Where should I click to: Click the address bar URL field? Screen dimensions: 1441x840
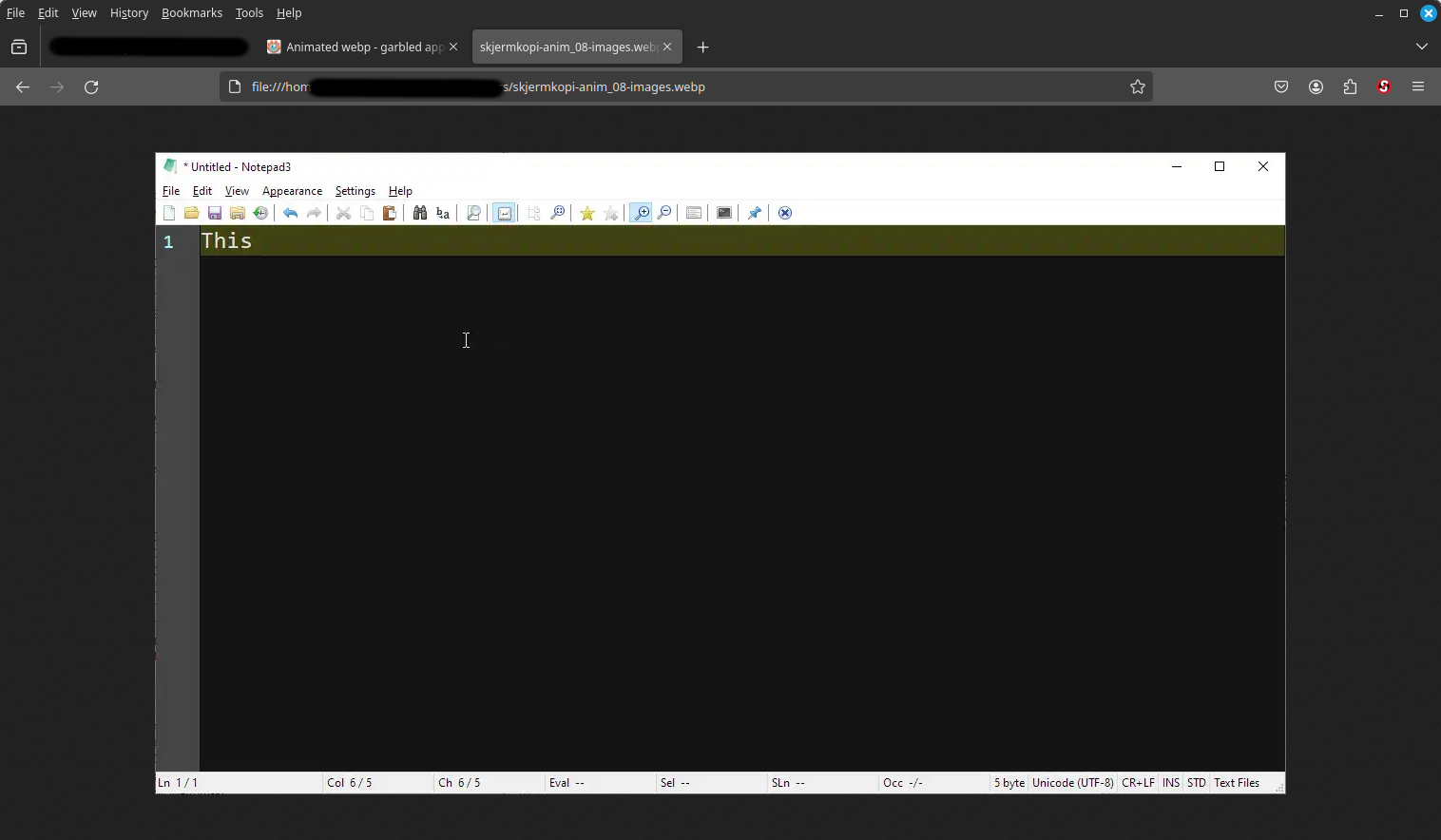[665, 86]
